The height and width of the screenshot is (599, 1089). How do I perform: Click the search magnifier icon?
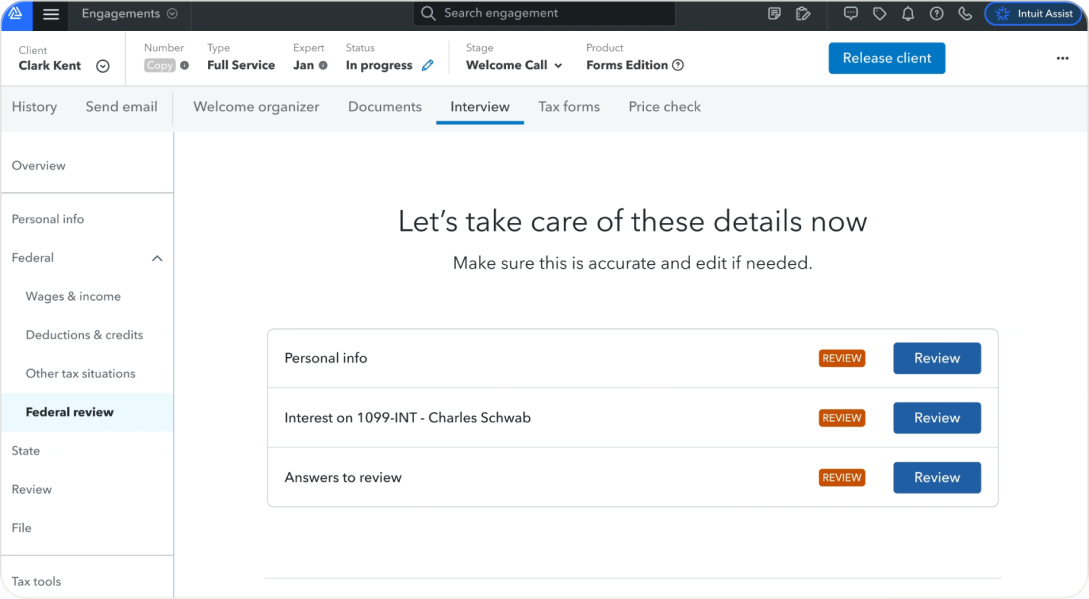click(428, 13)
